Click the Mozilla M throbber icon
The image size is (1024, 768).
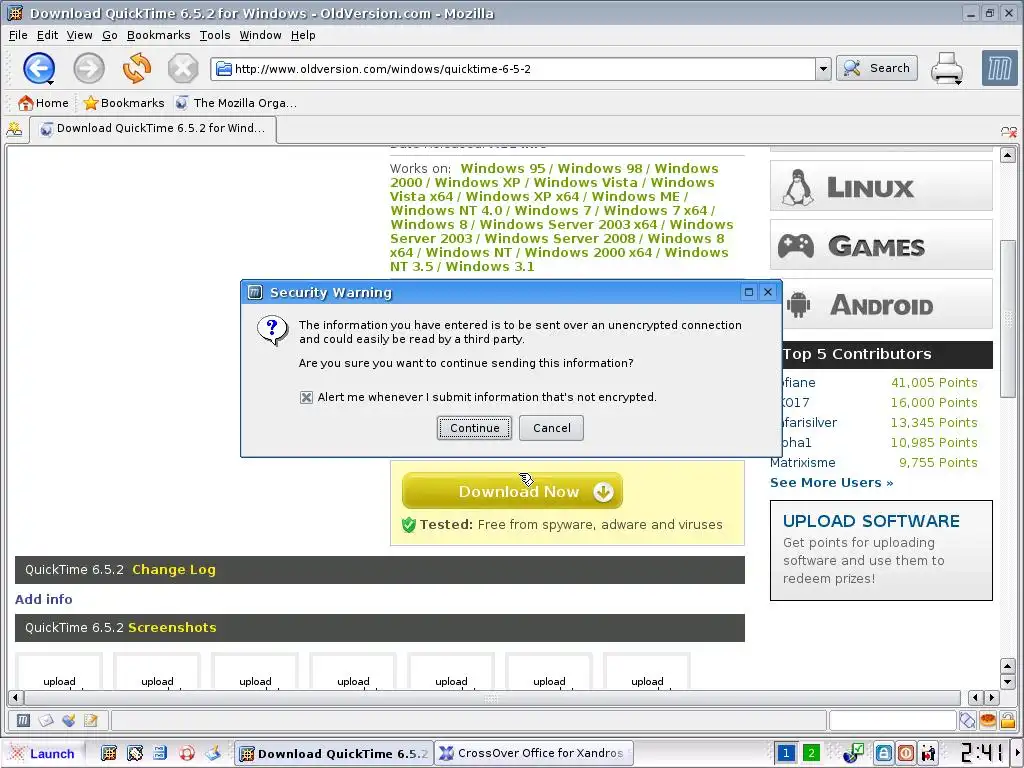point(999,68)
